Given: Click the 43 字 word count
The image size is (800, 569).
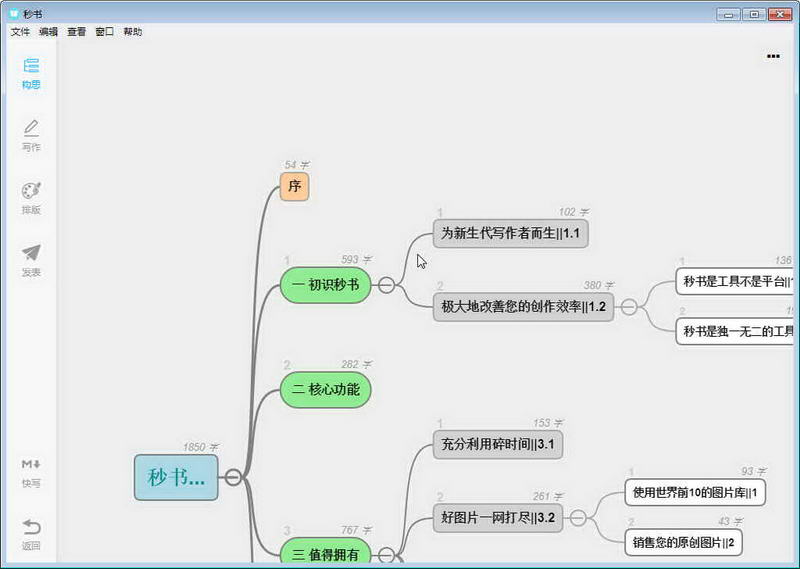Looking at the screenshot, I should click(731, 522).
